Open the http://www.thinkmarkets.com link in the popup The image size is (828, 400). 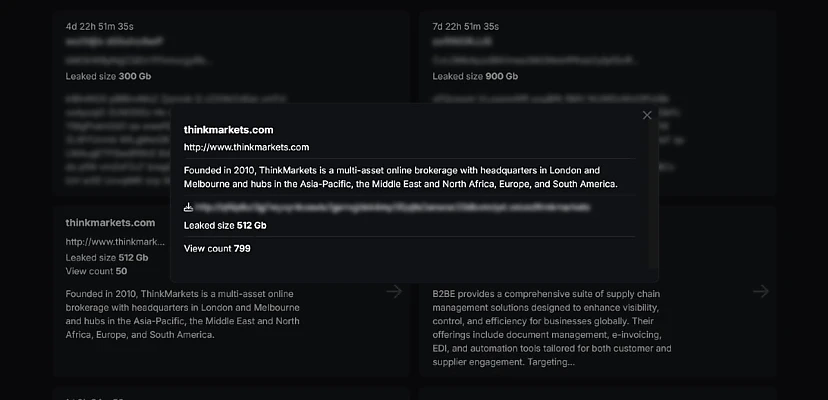pyautogui.click(x=246, y=147)
